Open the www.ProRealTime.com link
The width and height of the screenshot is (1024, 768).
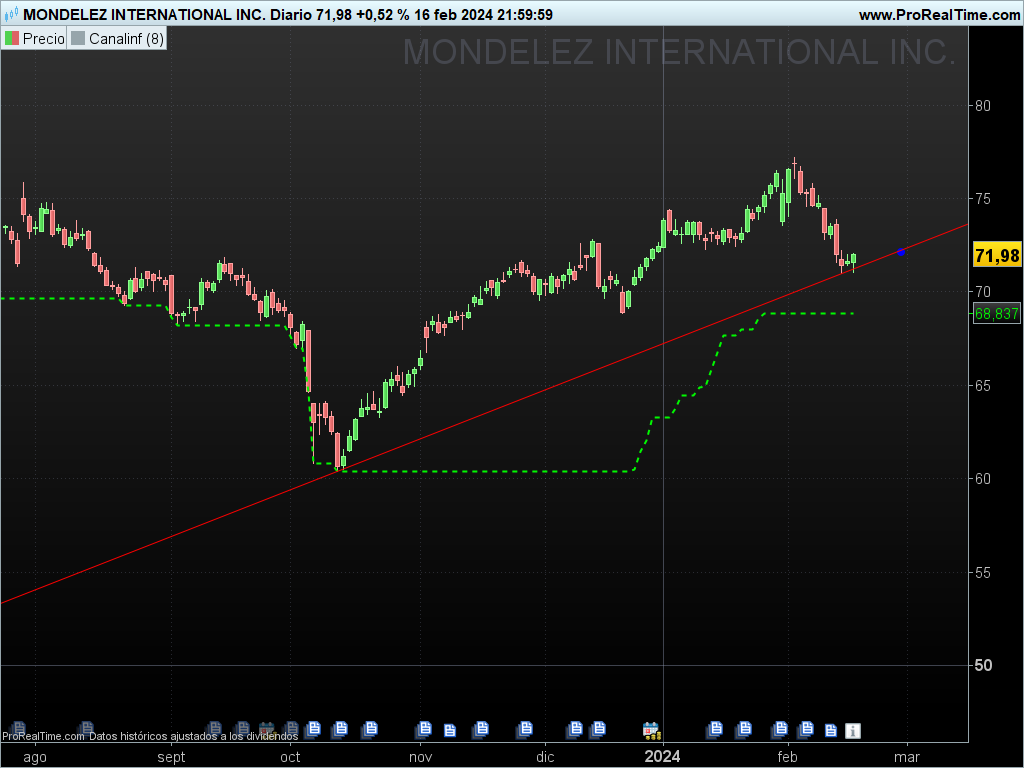[x=939, y=14]
